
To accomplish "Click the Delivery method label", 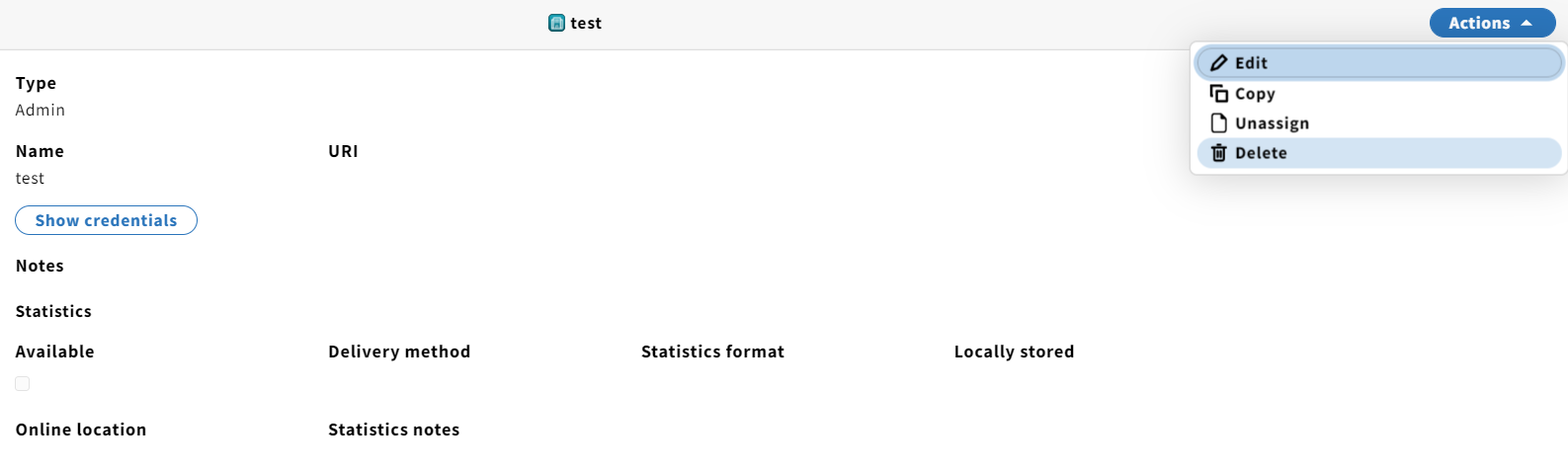I will pos(399,352).
